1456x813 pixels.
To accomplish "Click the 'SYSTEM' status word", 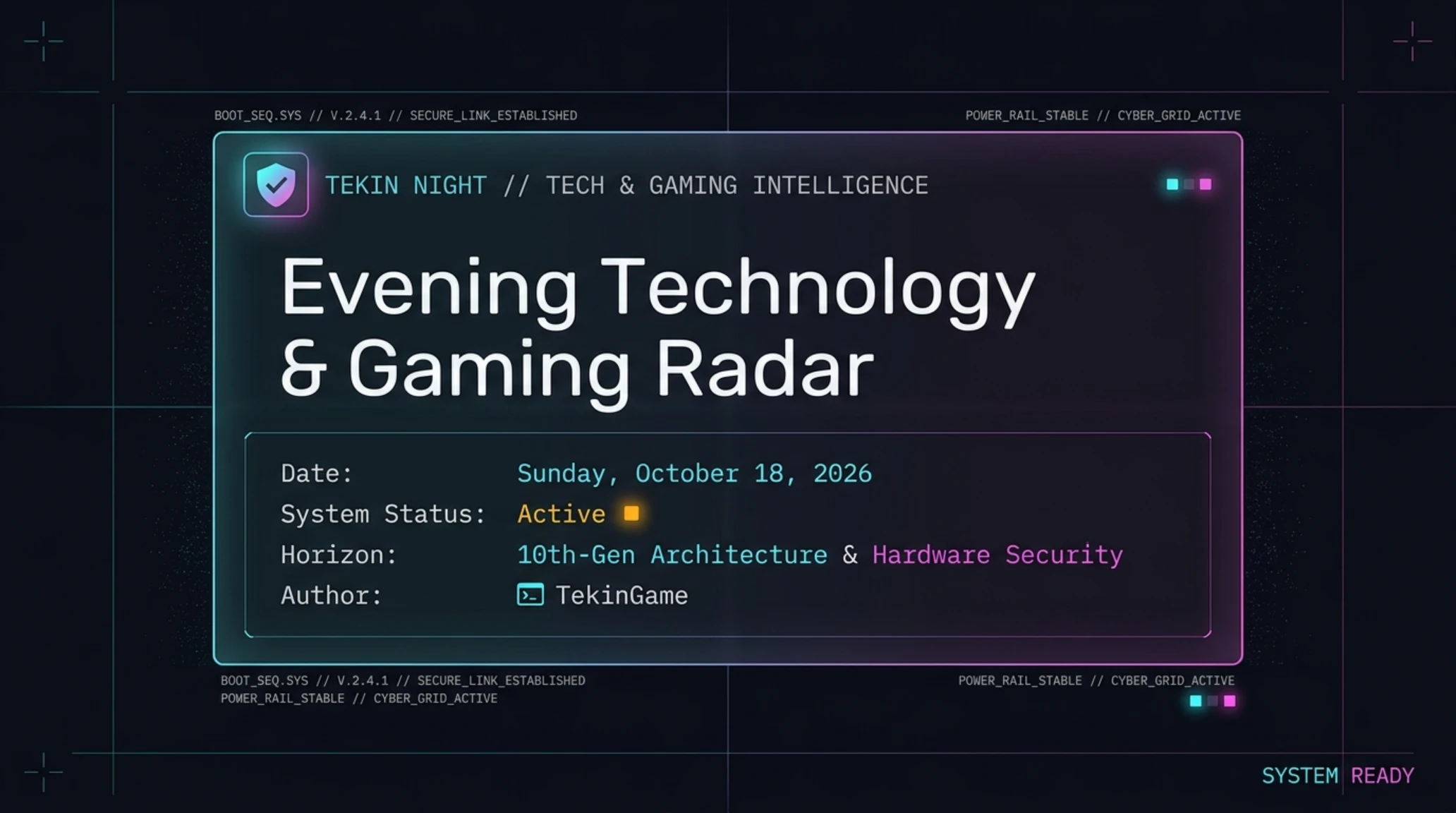I will [1299, 776].
